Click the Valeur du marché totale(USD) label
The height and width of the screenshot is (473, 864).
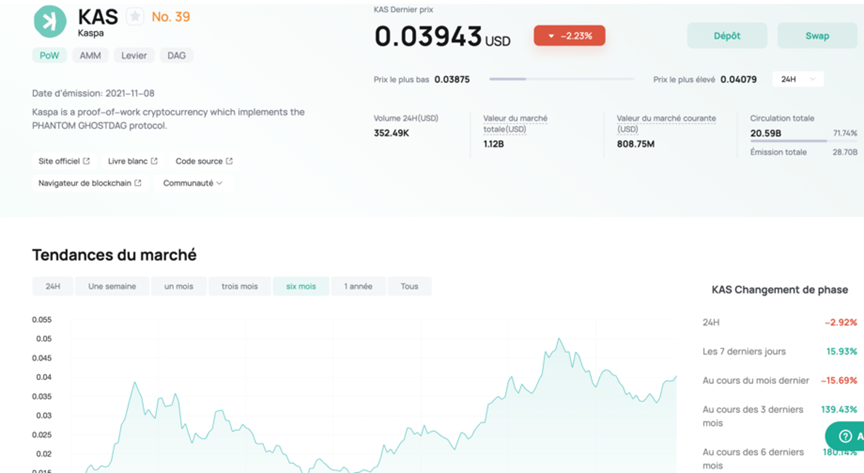pos(515,123)
